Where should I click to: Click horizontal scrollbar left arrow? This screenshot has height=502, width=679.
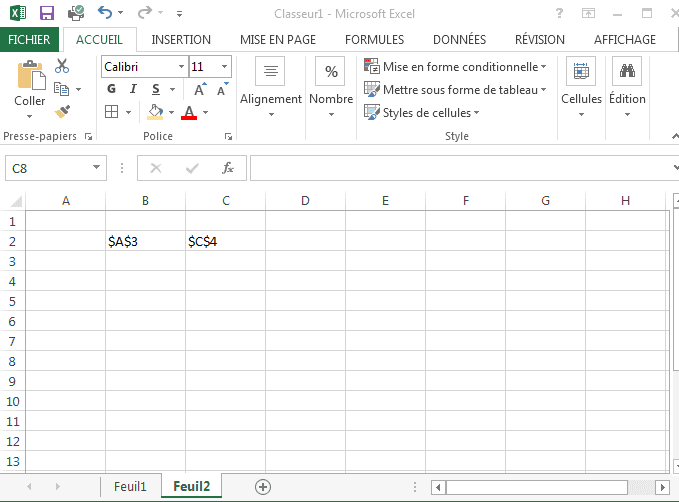click(x=438, y=487)
